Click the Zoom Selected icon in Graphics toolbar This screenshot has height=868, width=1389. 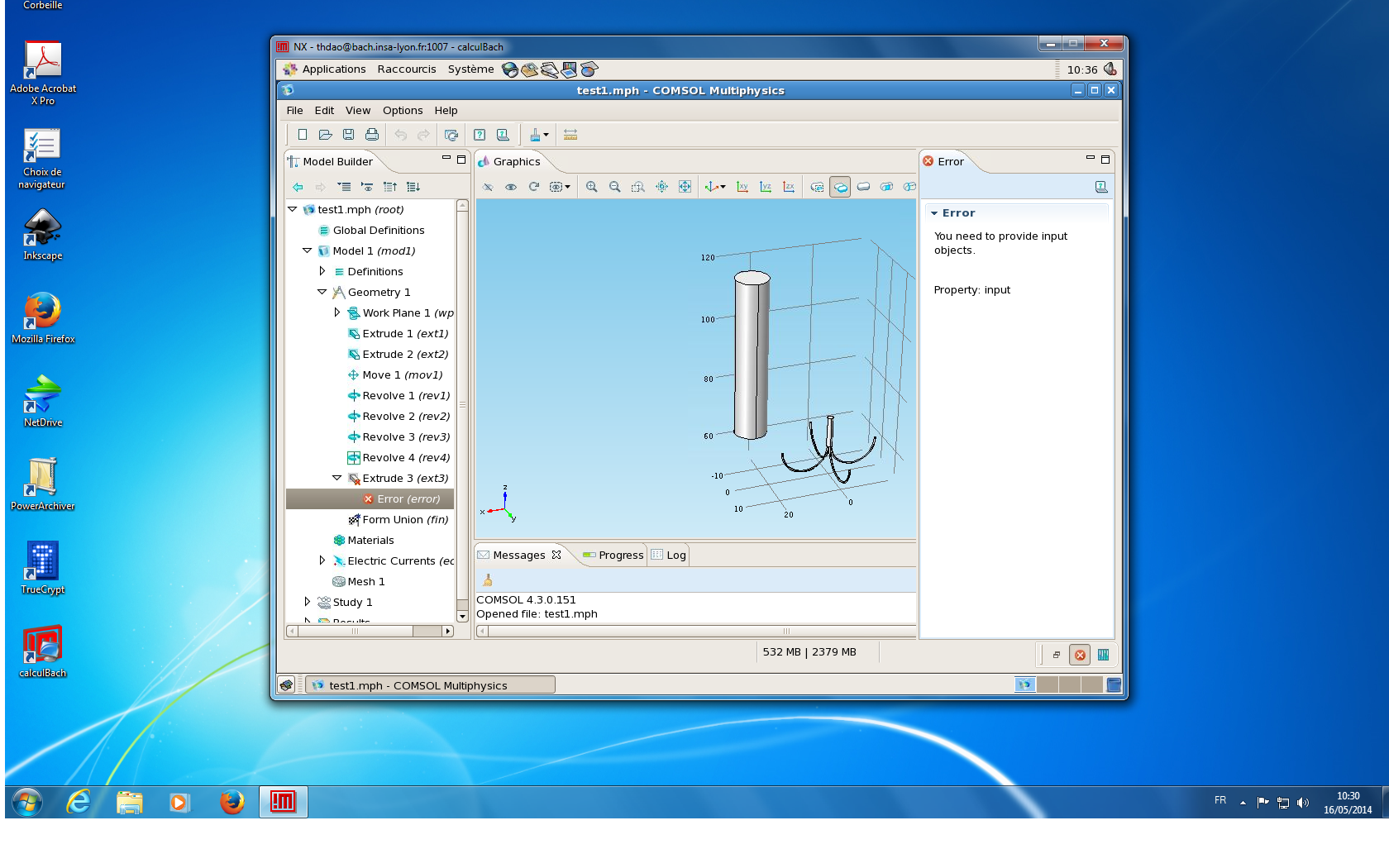click(661, 187)
